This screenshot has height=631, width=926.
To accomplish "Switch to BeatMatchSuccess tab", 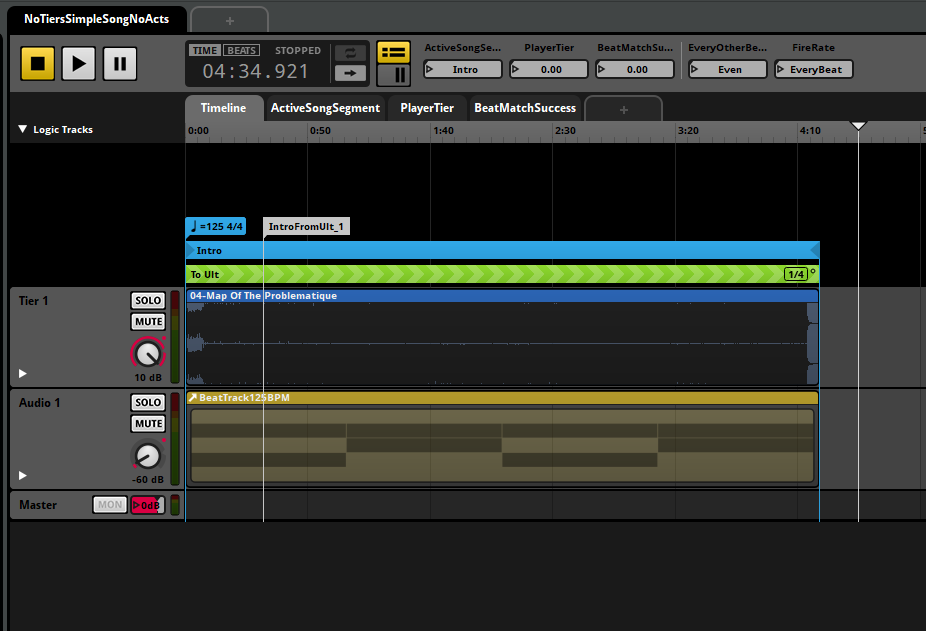I will (525, 108).
